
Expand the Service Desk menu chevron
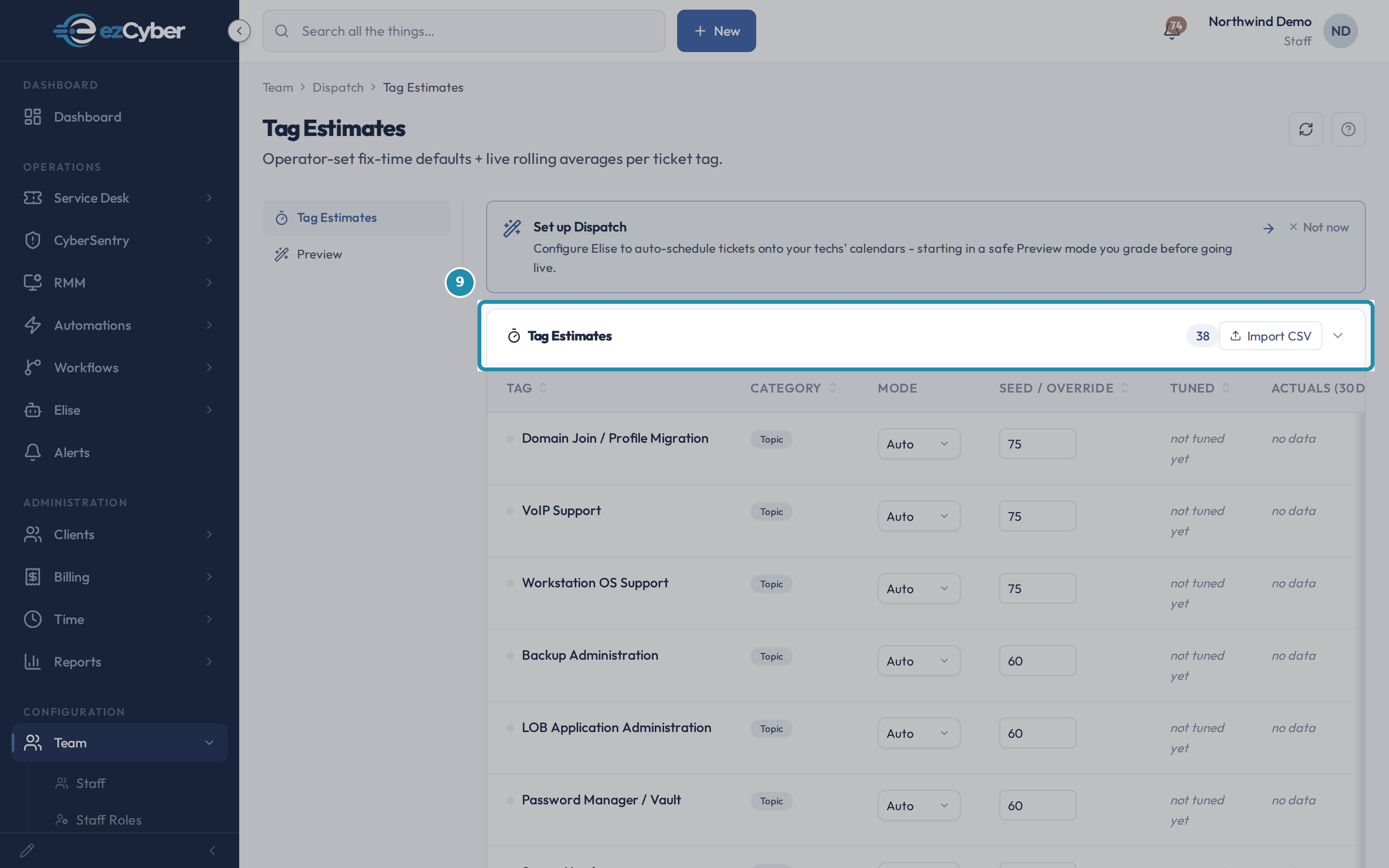[209, 198]
